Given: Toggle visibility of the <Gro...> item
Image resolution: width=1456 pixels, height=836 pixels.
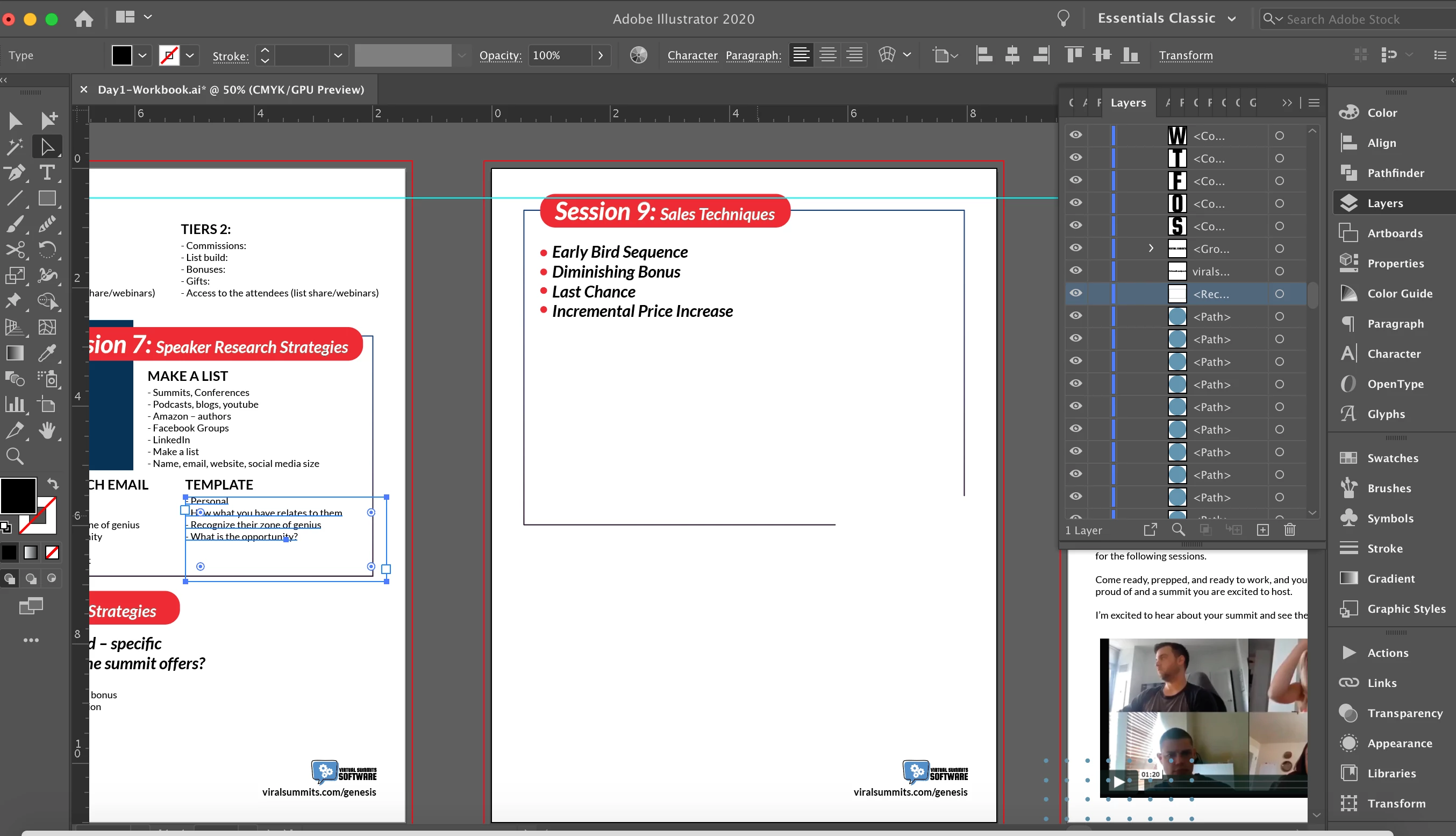Looking at the screenshot, I should tap(1076, 248).
